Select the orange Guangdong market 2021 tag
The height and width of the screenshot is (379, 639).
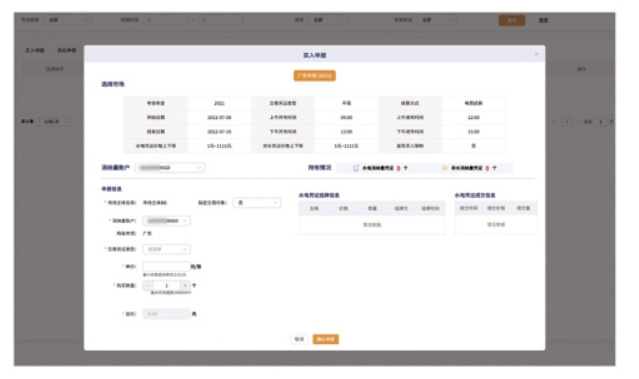314,76
